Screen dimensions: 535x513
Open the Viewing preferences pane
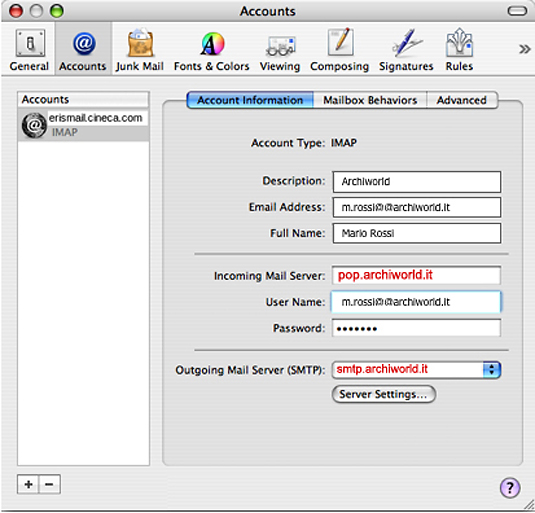[x=280, y=50]
